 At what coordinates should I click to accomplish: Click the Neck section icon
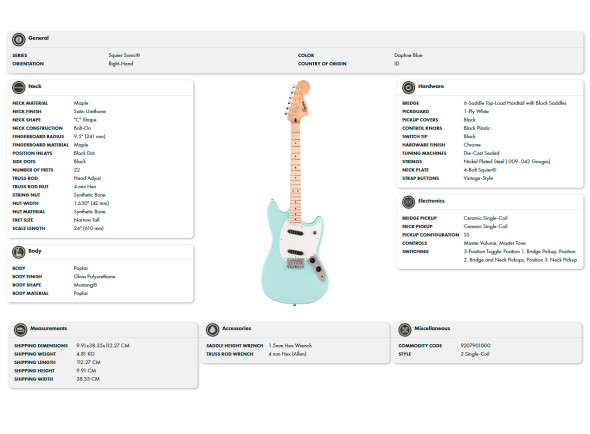[18, 87]
